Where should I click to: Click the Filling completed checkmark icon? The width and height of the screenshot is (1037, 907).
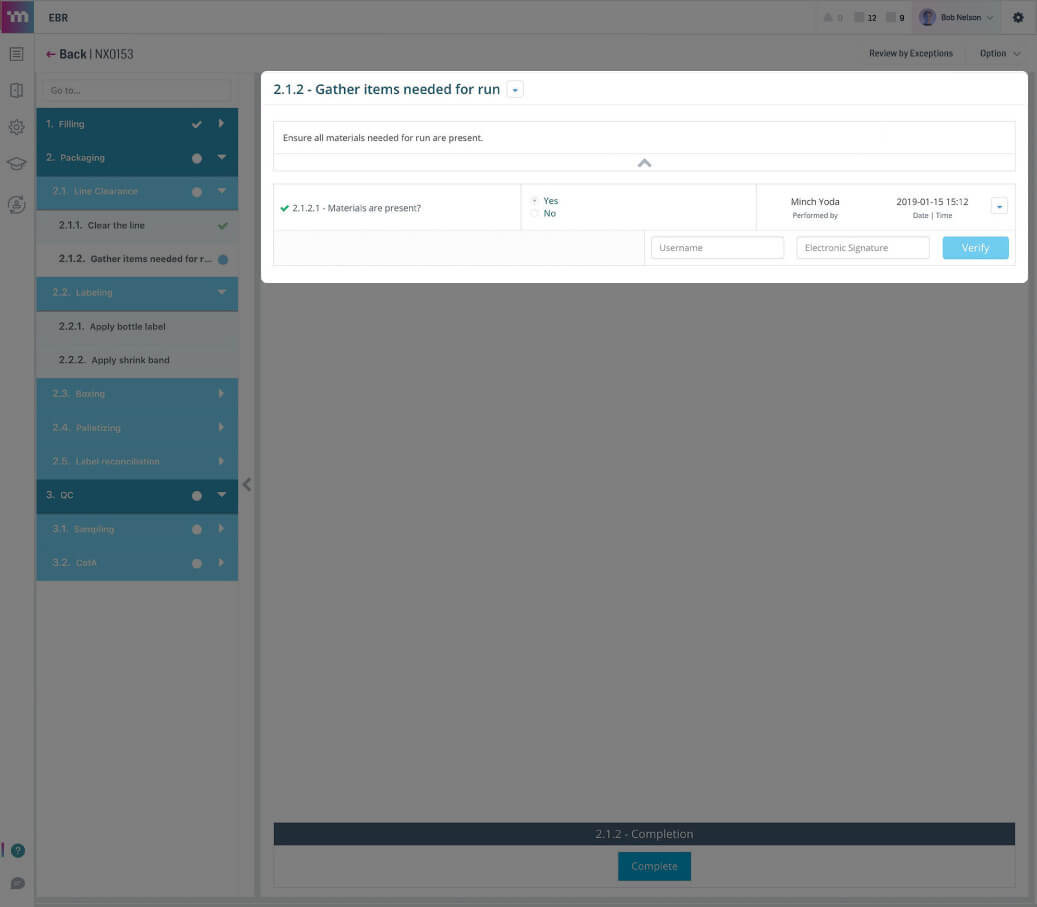pyautogui.click(x=196, y=124)
